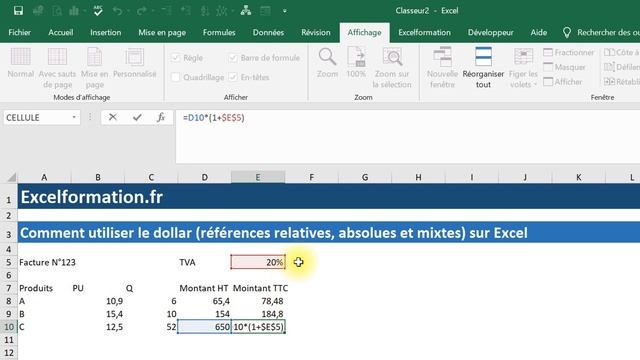Open the Undo history dropdown arrow
The height and width of the screenshot is (360, 640).
127,11
